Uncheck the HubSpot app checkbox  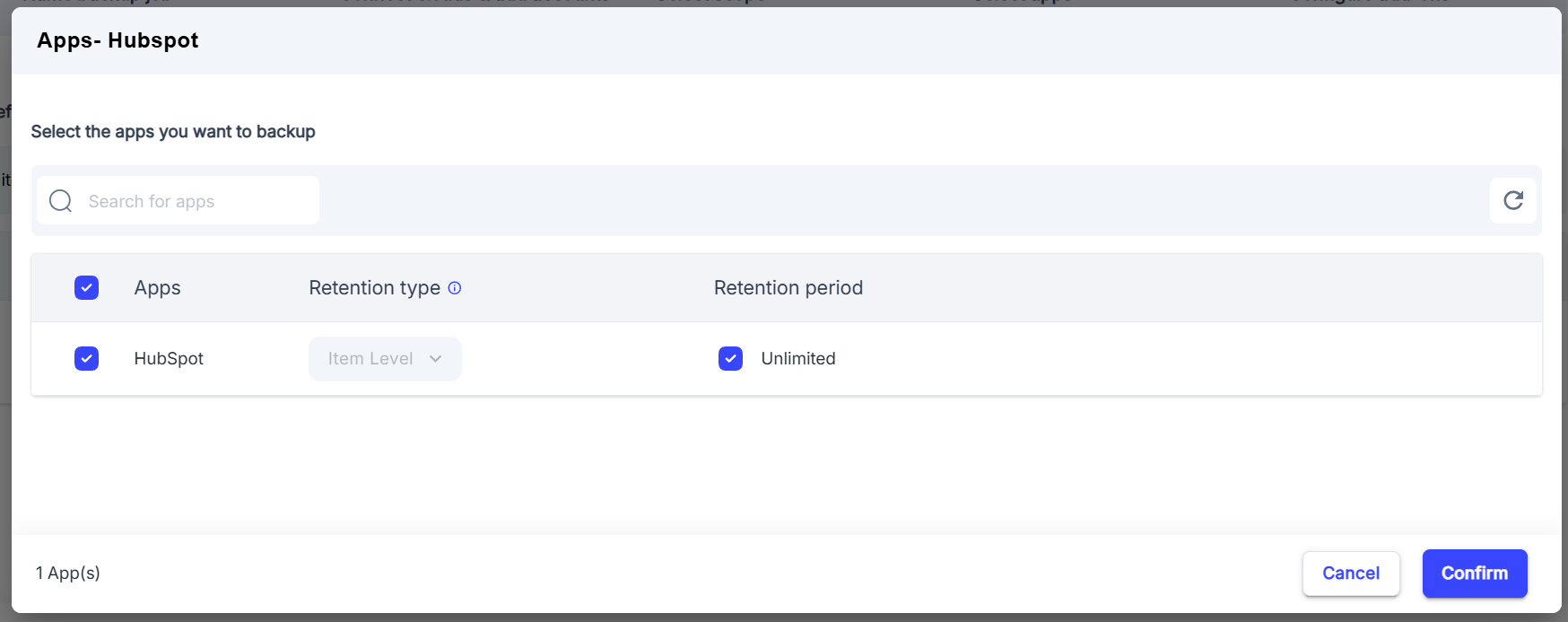point(86,358)
